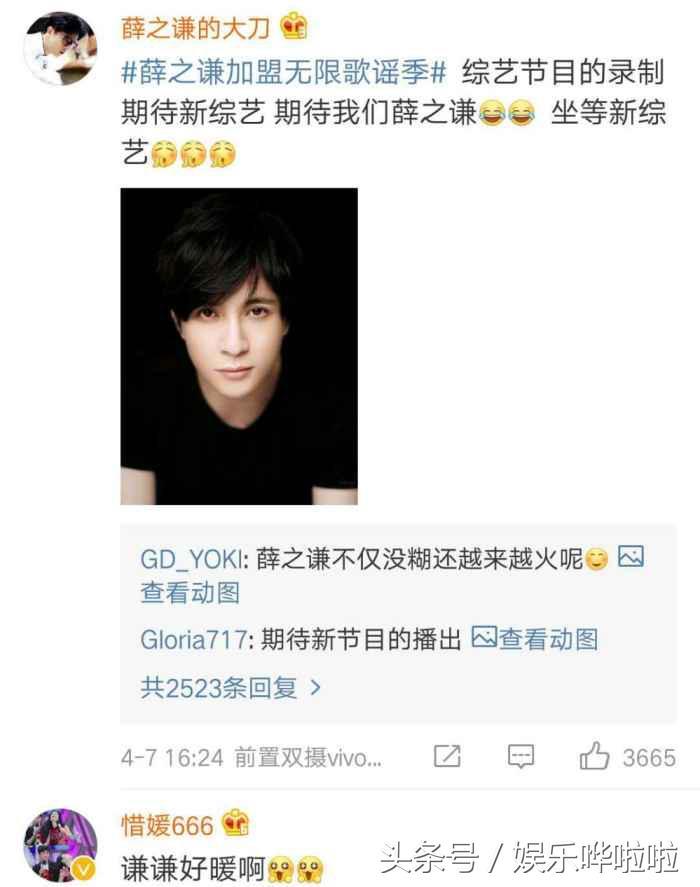
Task: Expand all replies via 共2523条回复
Action: pyautogui.click(x=230, y=688)
